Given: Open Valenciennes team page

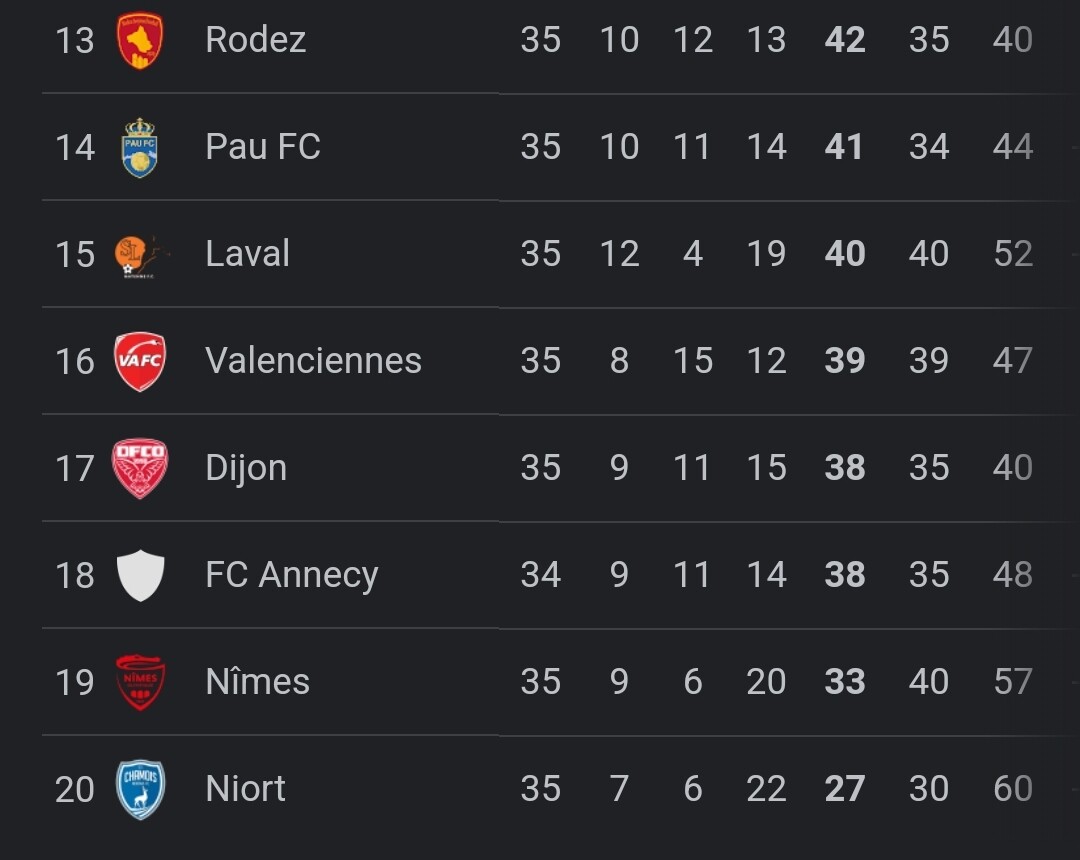Looking at the screenshot, I should 313,360.
